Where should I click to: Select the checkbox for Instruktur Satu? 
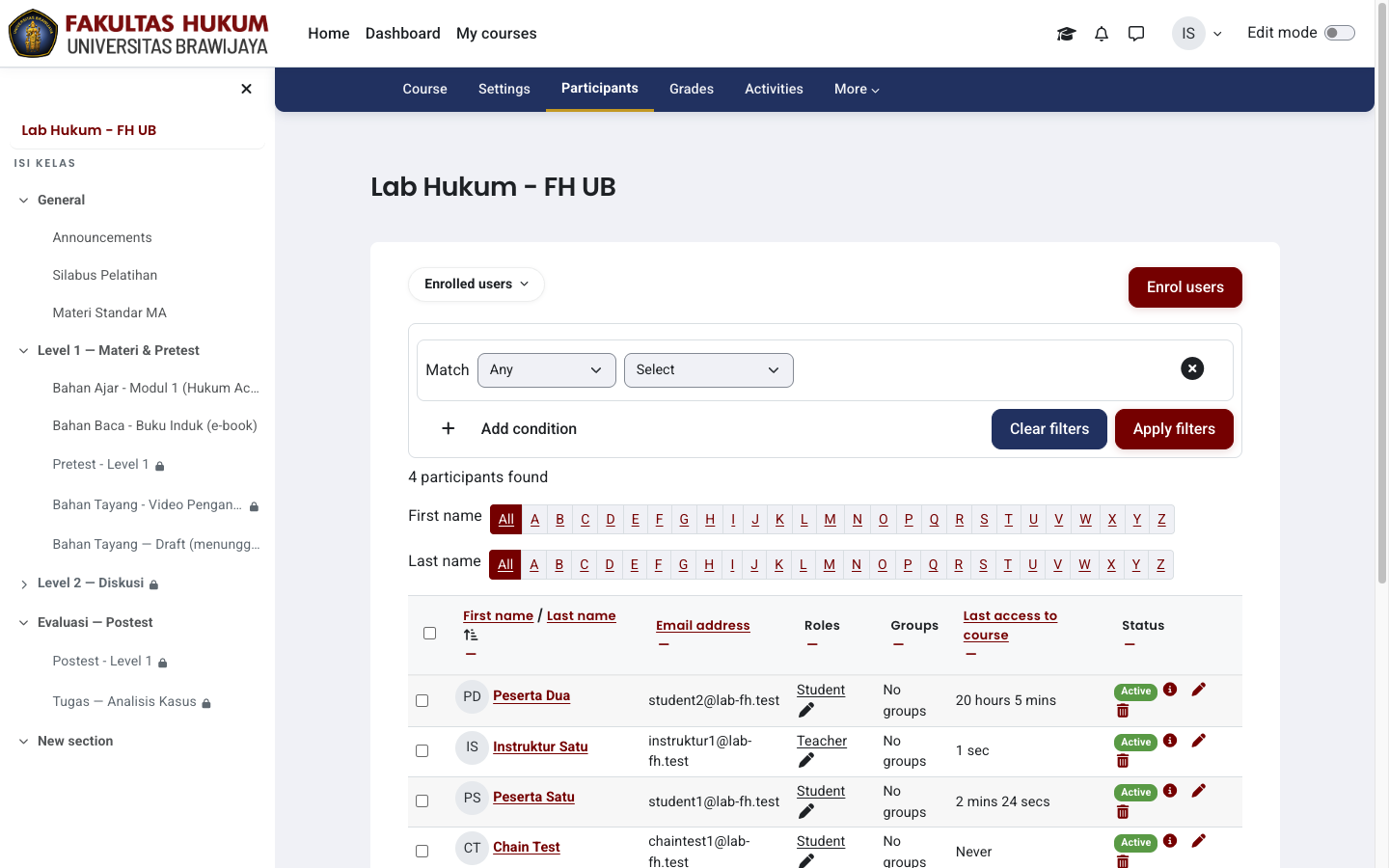point(422,751)
